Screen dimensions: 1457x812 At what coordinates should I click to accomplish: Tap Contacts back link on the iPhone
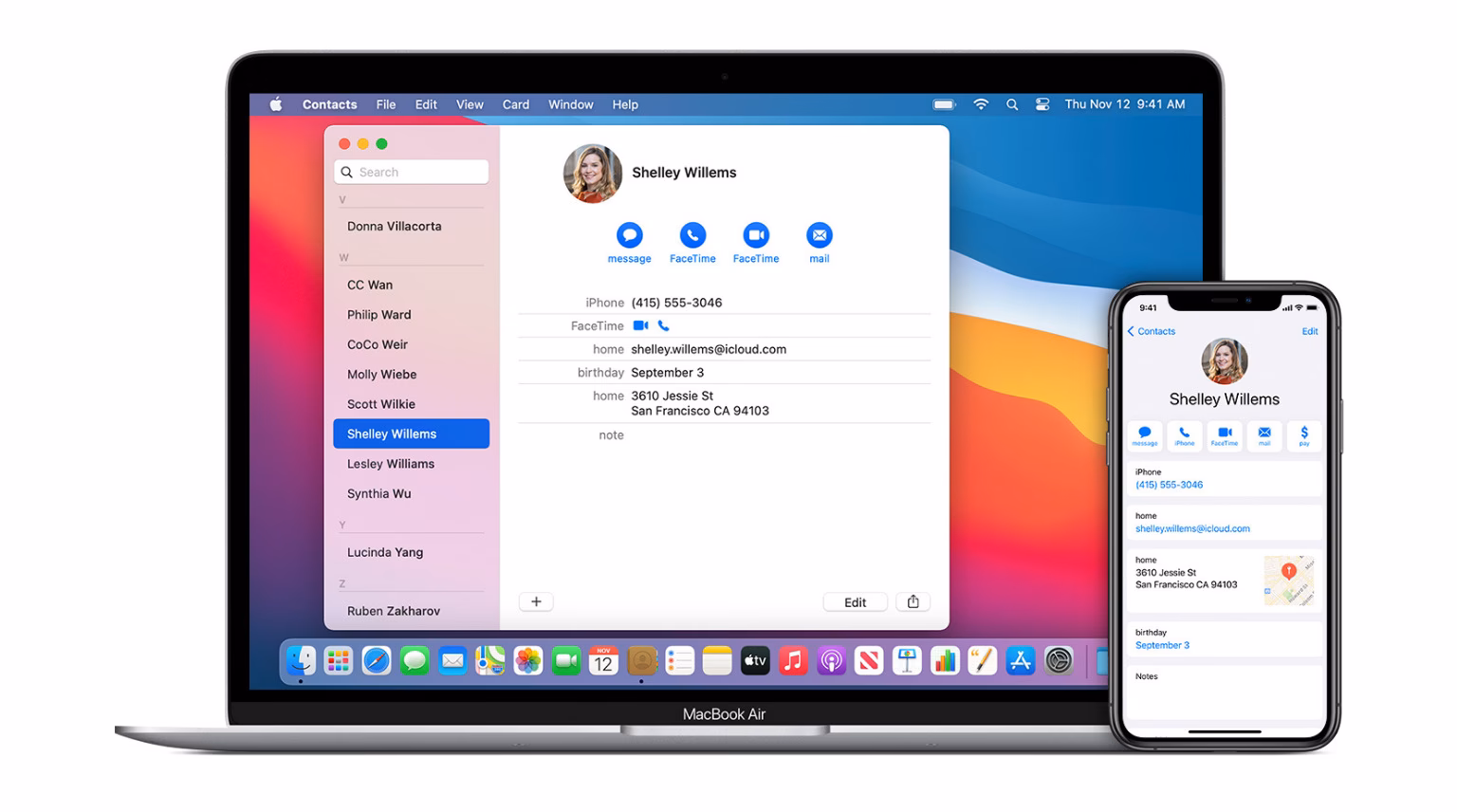pos(1152,331)
